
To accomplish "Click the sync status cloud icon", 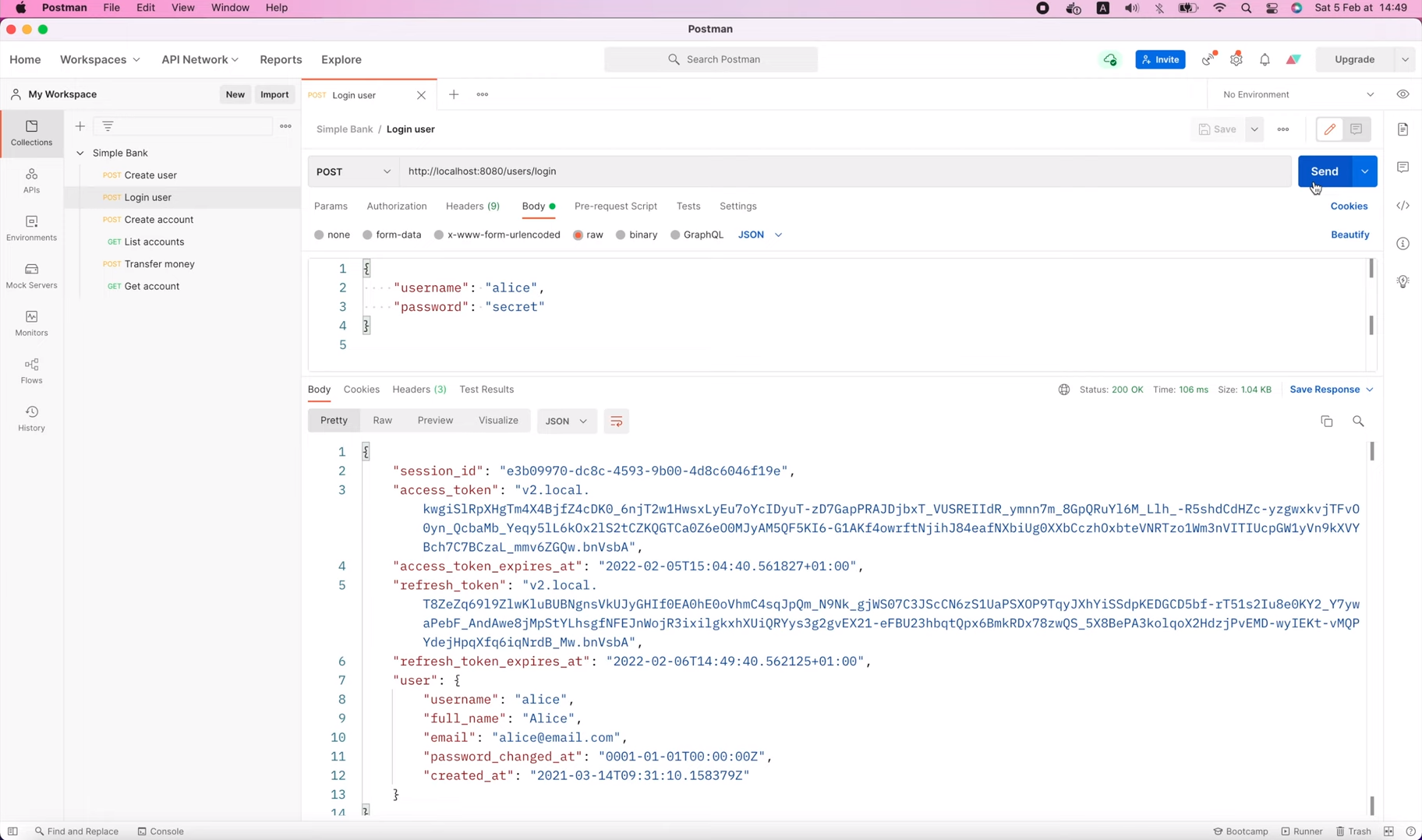I will (1109, 59).
